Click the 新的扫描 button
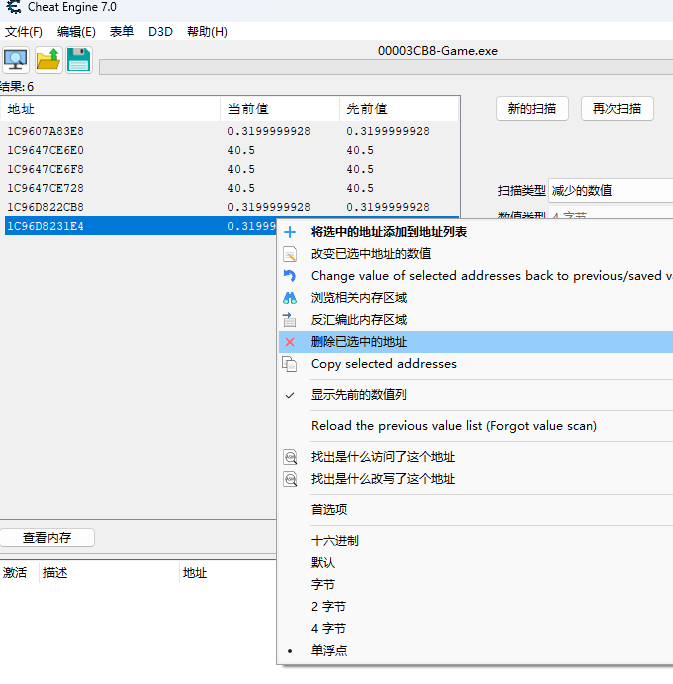This screenshot has width=673, height=684. coord(532,109)
